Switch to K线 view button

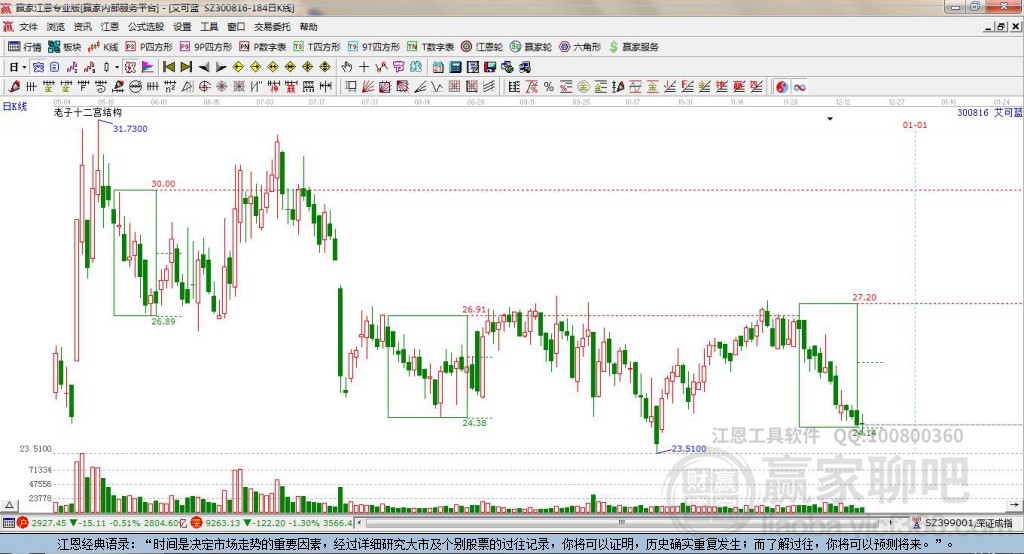[103, 47]
